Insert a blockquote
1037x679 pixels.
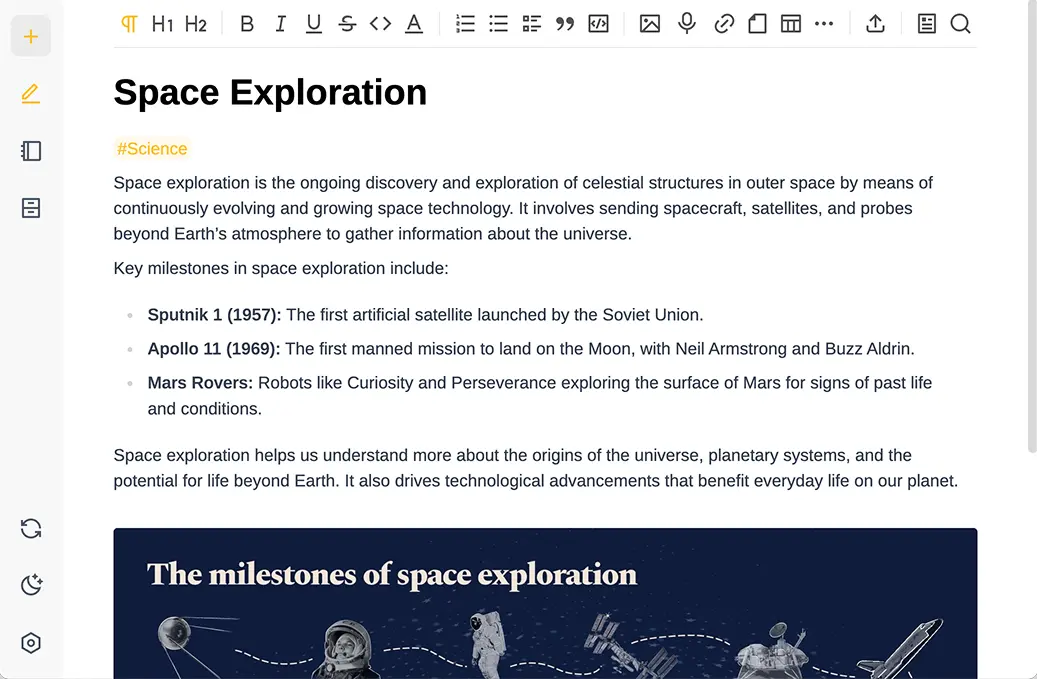565,24
